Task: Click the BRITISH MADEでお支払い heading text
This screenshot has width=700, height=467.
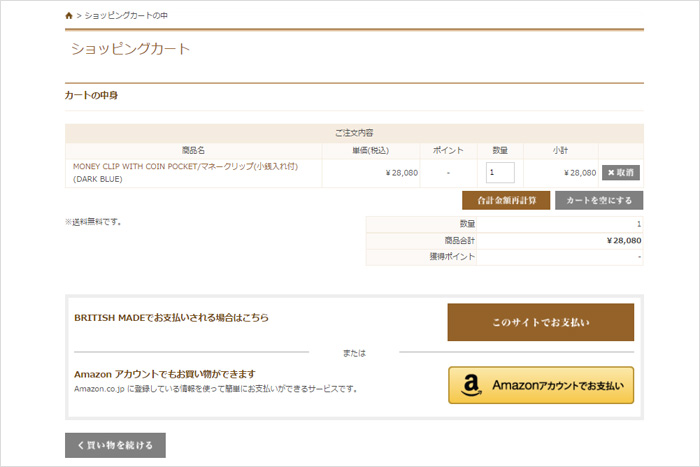Action: pos(171,318)
